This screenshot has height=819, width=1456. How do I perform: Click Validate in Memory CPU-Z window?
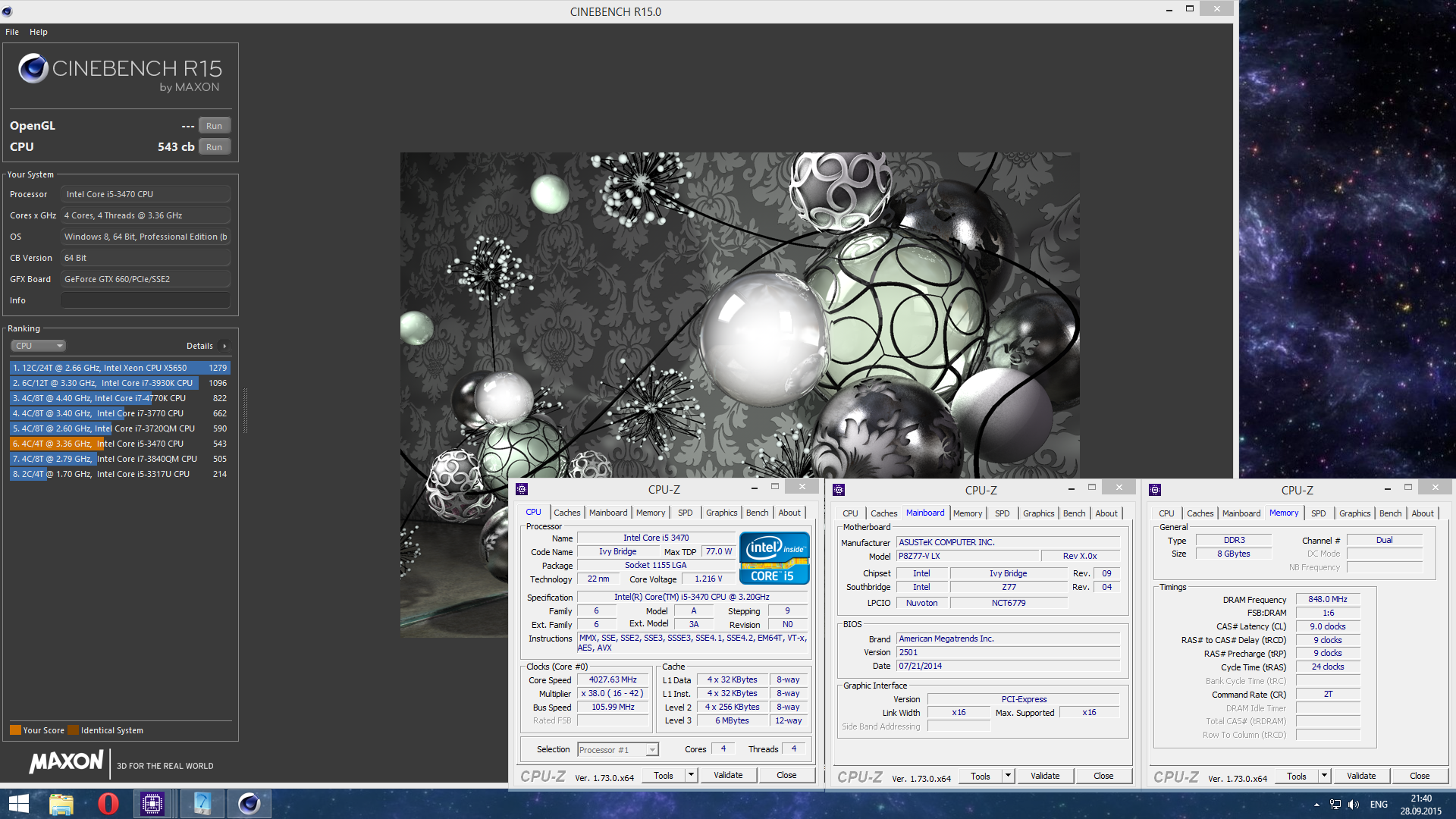pyautogui.click(x=1361, y=776)
